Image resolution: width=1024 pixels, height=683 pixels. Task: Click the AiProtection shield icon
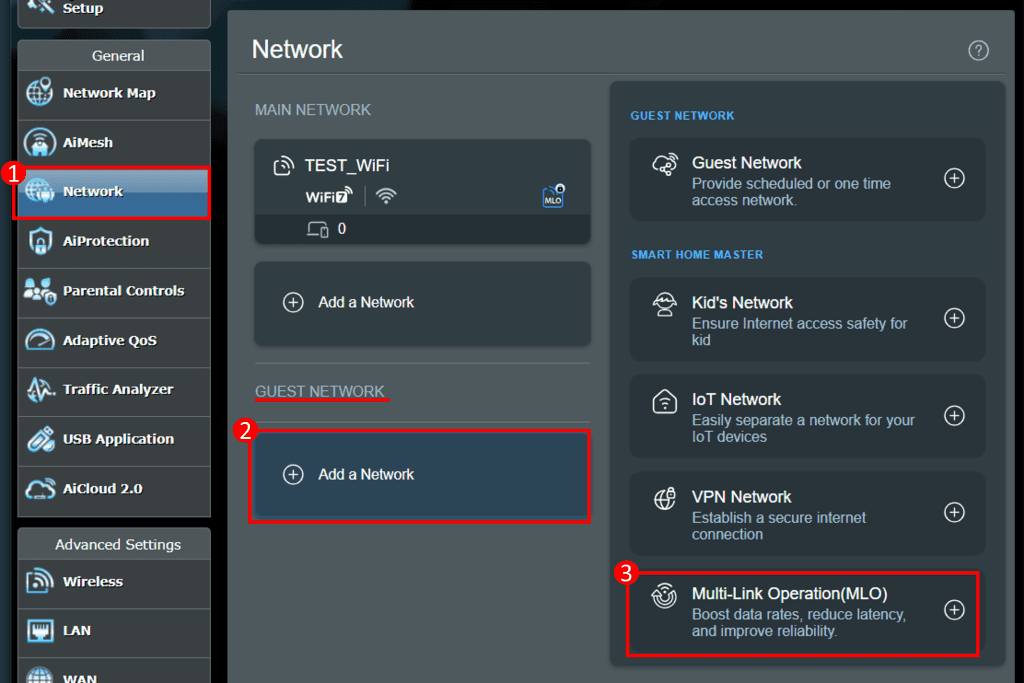point(40,241)
